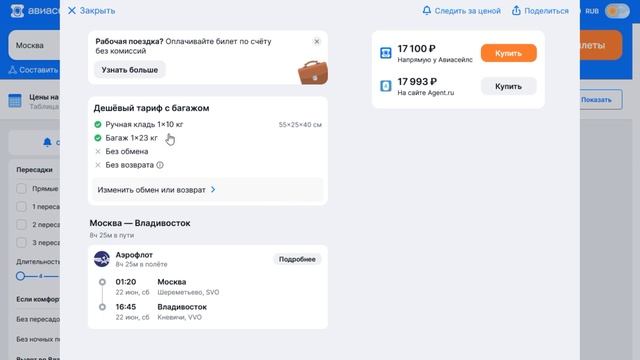This screenshot has width=640, height=360.
Task: Expand flight details with the Подробнее button
Action: (x=297, y=259)
